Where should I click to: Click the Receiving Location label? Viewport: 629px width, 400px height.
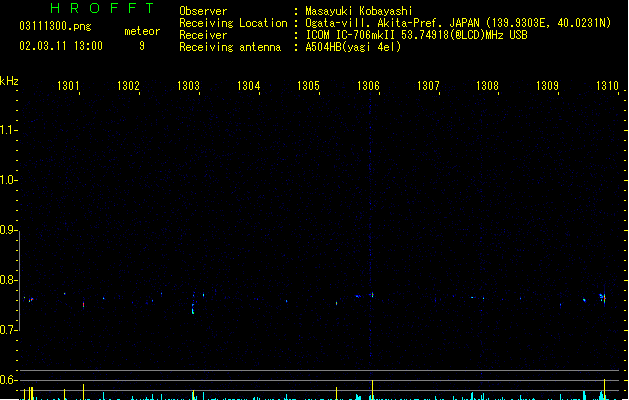233,23
